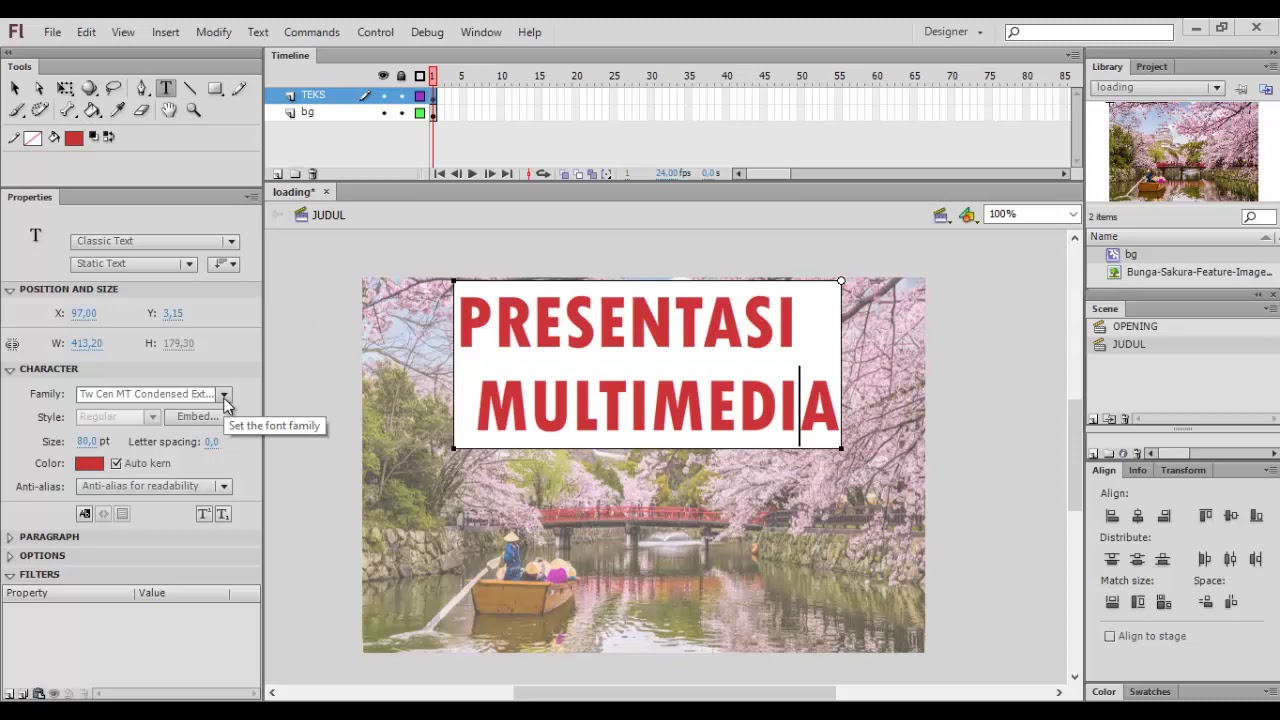
Task: Select the Eyedropper tool
Action: [117, 110]
